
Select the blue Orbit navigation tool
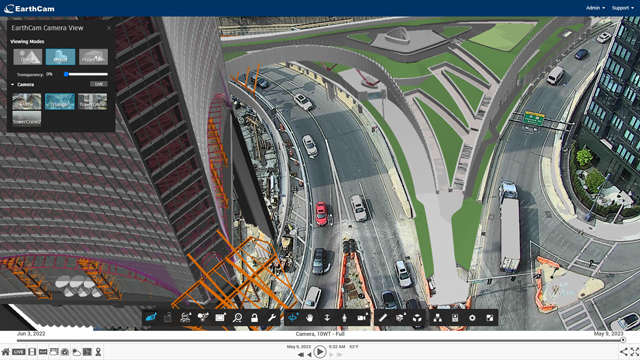[293, 318]
